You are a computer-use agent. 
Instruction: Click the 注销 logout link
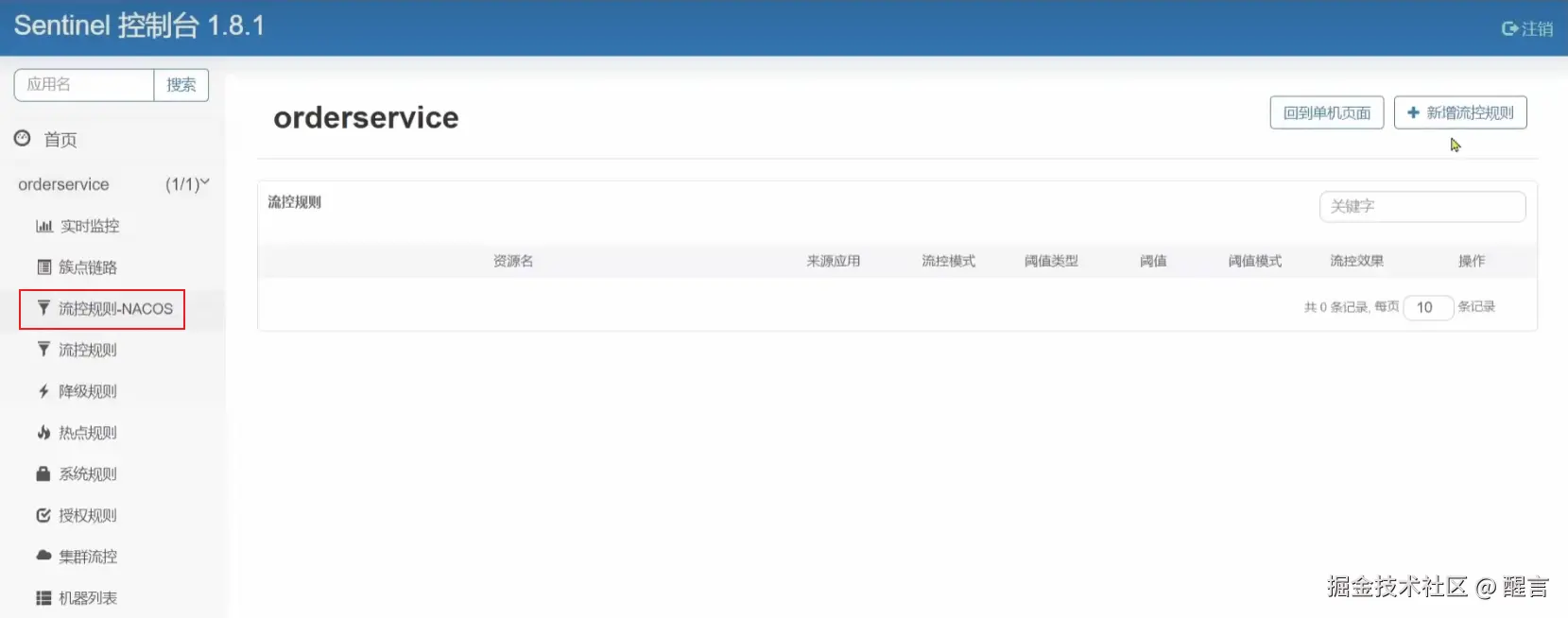point(1527,29)
